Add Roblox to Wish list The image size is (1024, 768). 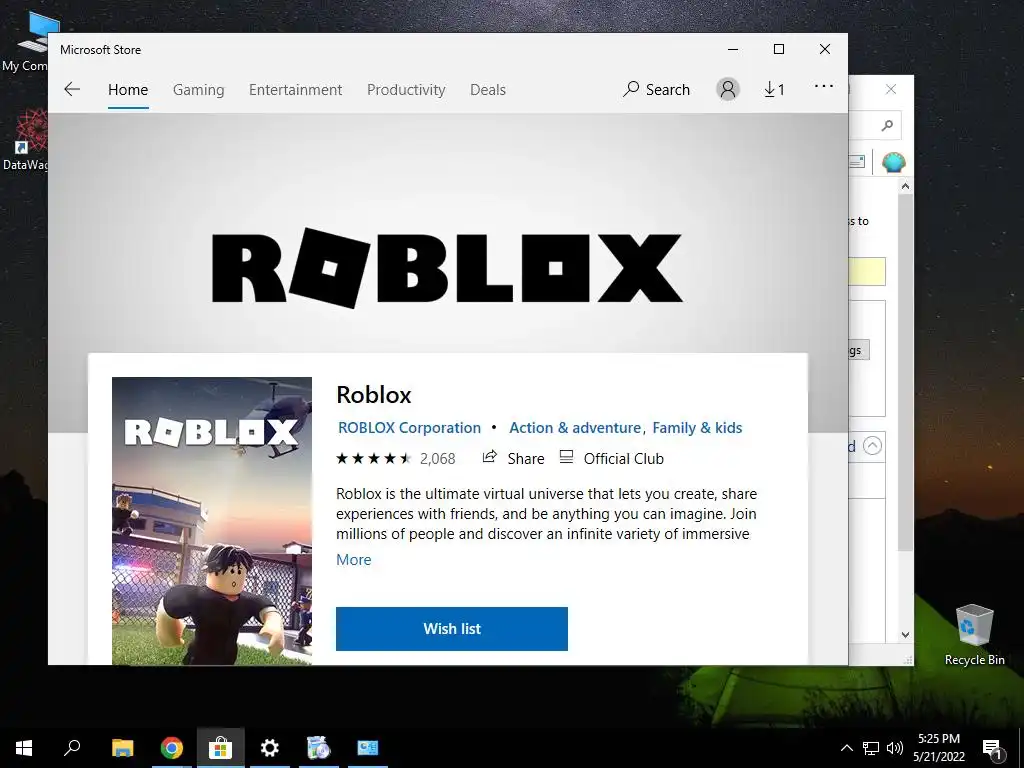point(452,629)
